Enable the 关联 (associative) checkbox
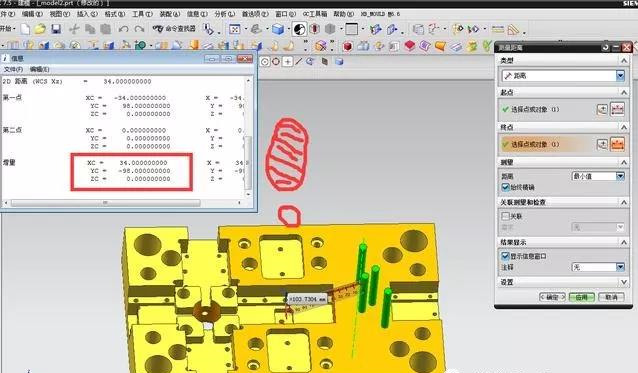 pos(505,216)
